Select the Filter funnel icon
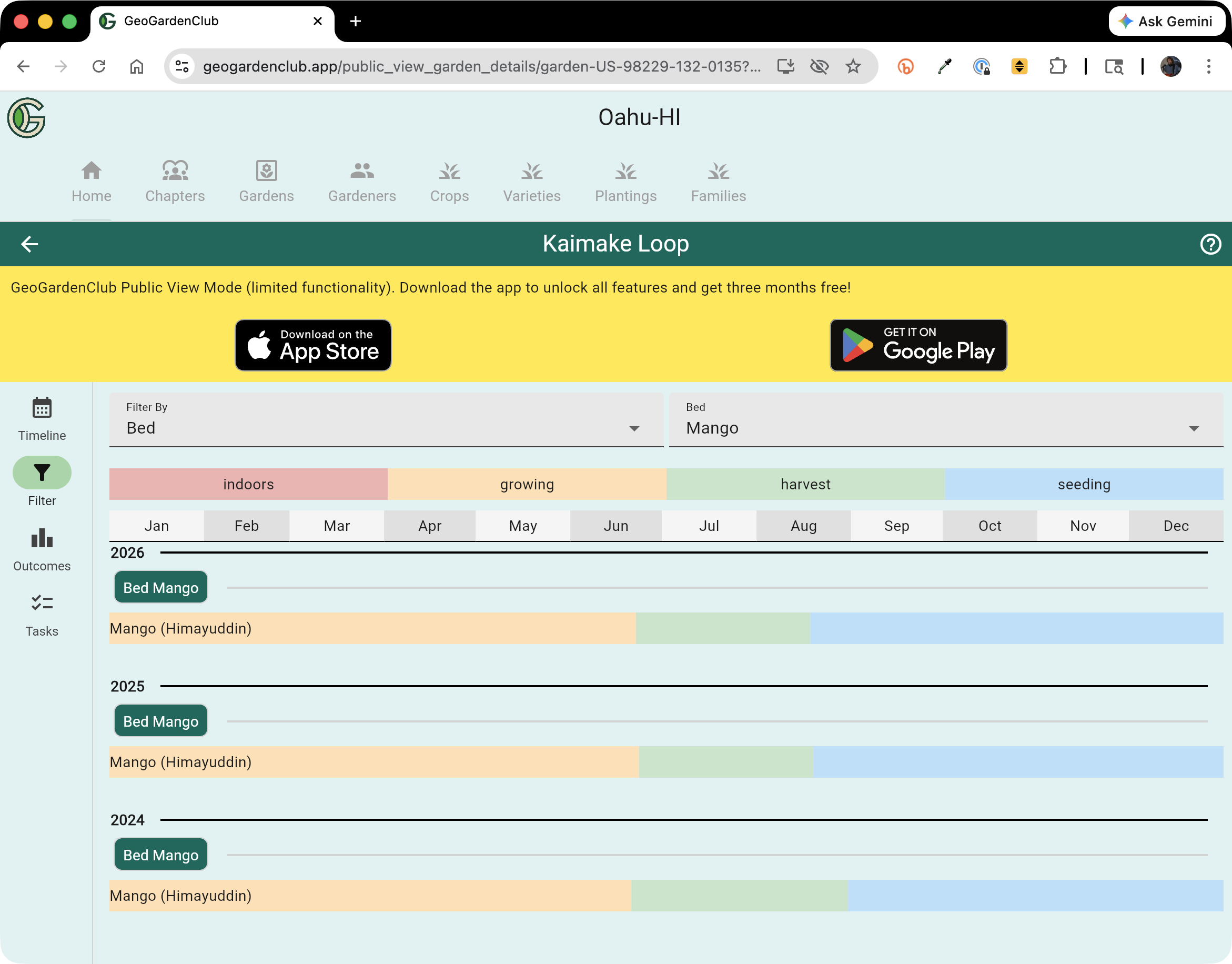 point(42,472)
